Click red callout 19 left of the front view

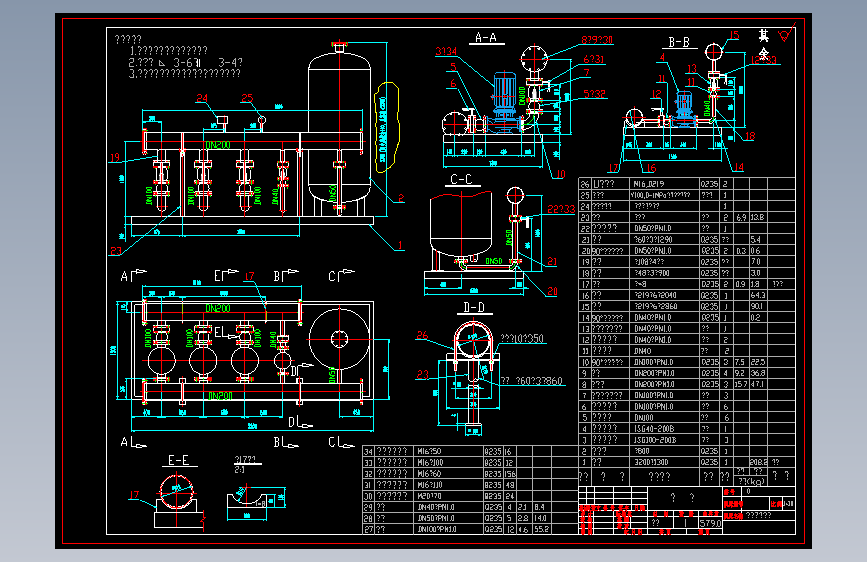114,158
